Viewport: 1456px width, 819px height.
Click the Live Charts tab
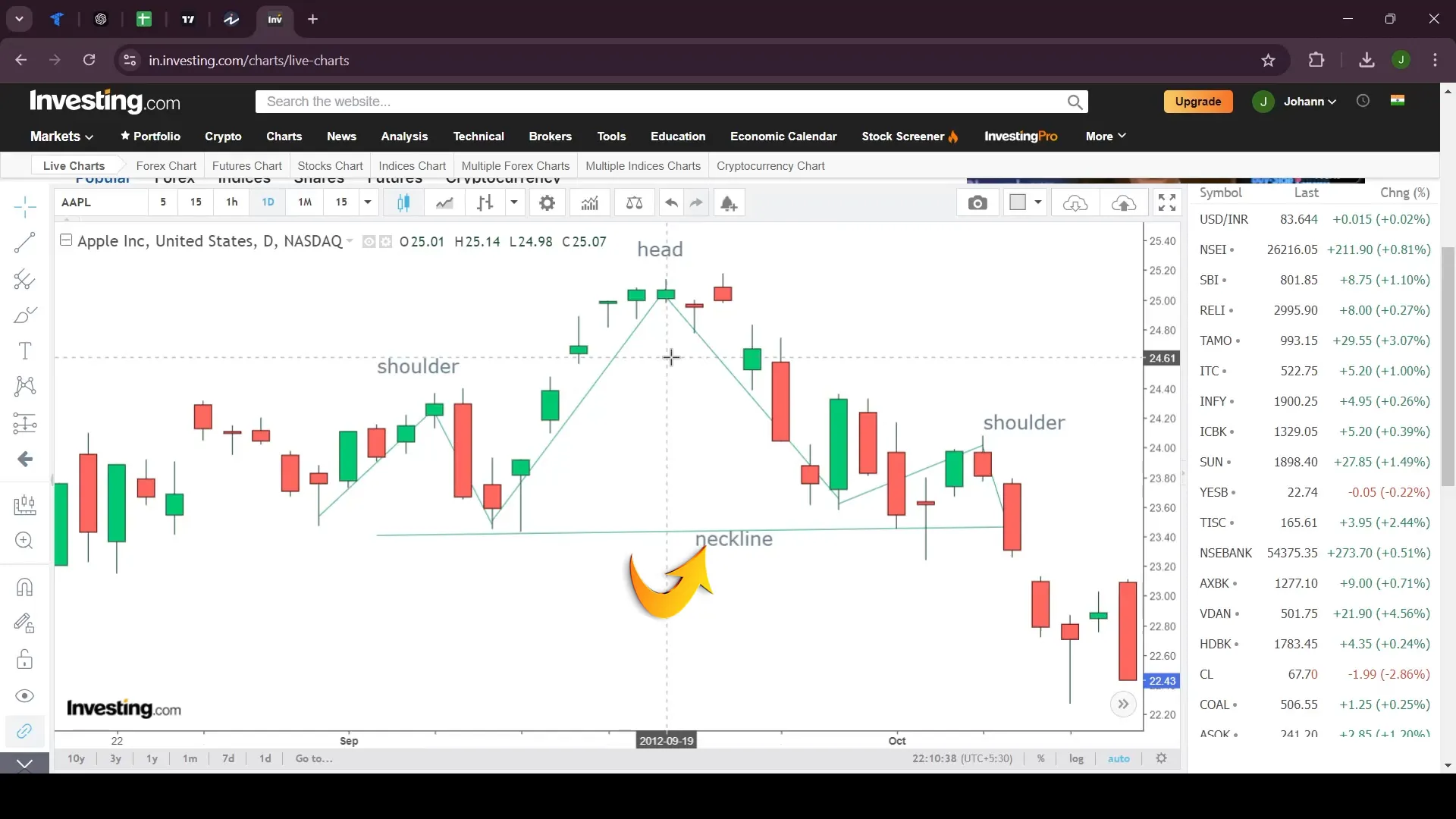[x=74, y=166]
